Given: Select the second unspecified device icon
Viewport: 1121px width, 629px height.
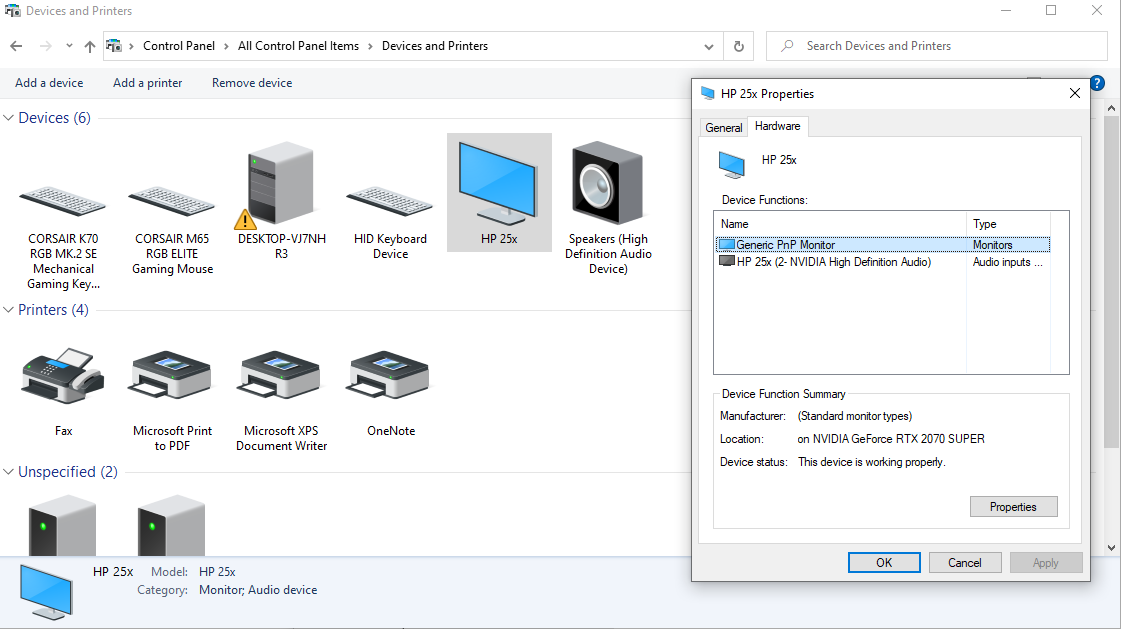Looking at the screenshot, I should tap(172, 525).
